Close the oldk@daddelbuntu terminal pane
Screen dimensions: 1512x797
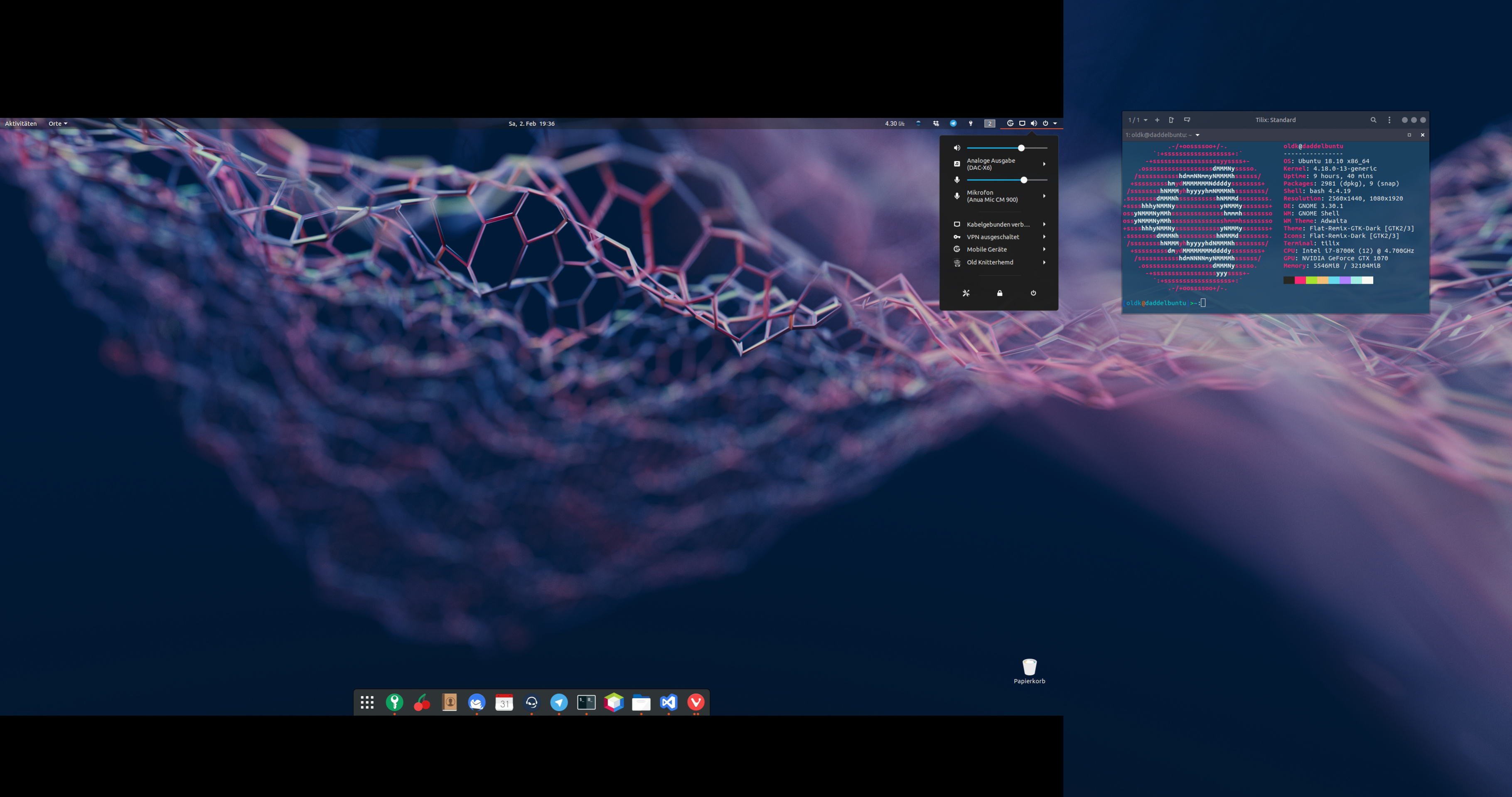click(x=1422, y=135)
